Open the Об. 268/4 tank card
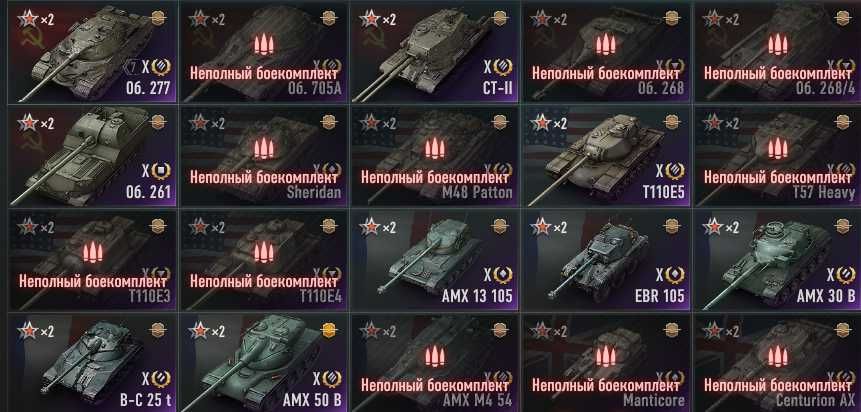 (778, 53)
